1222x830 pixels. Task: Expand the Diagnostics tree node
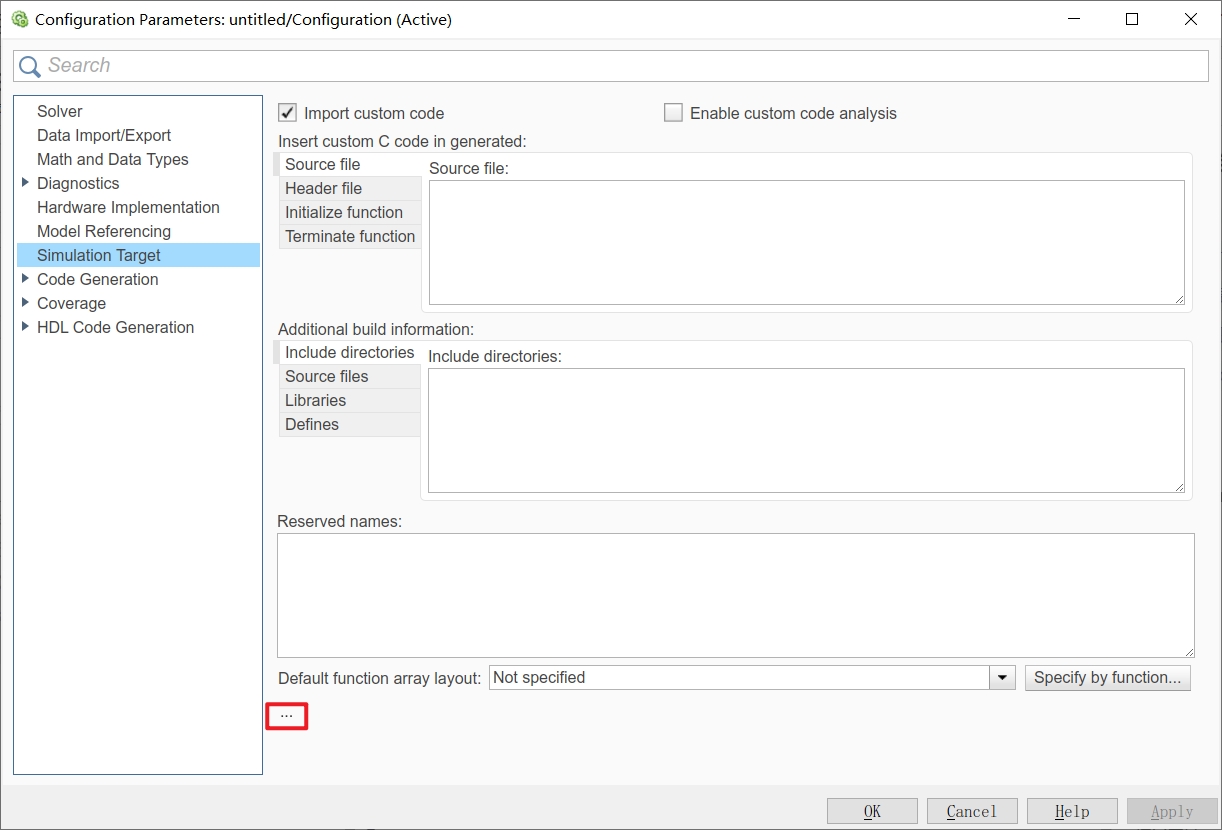[24, 183]
